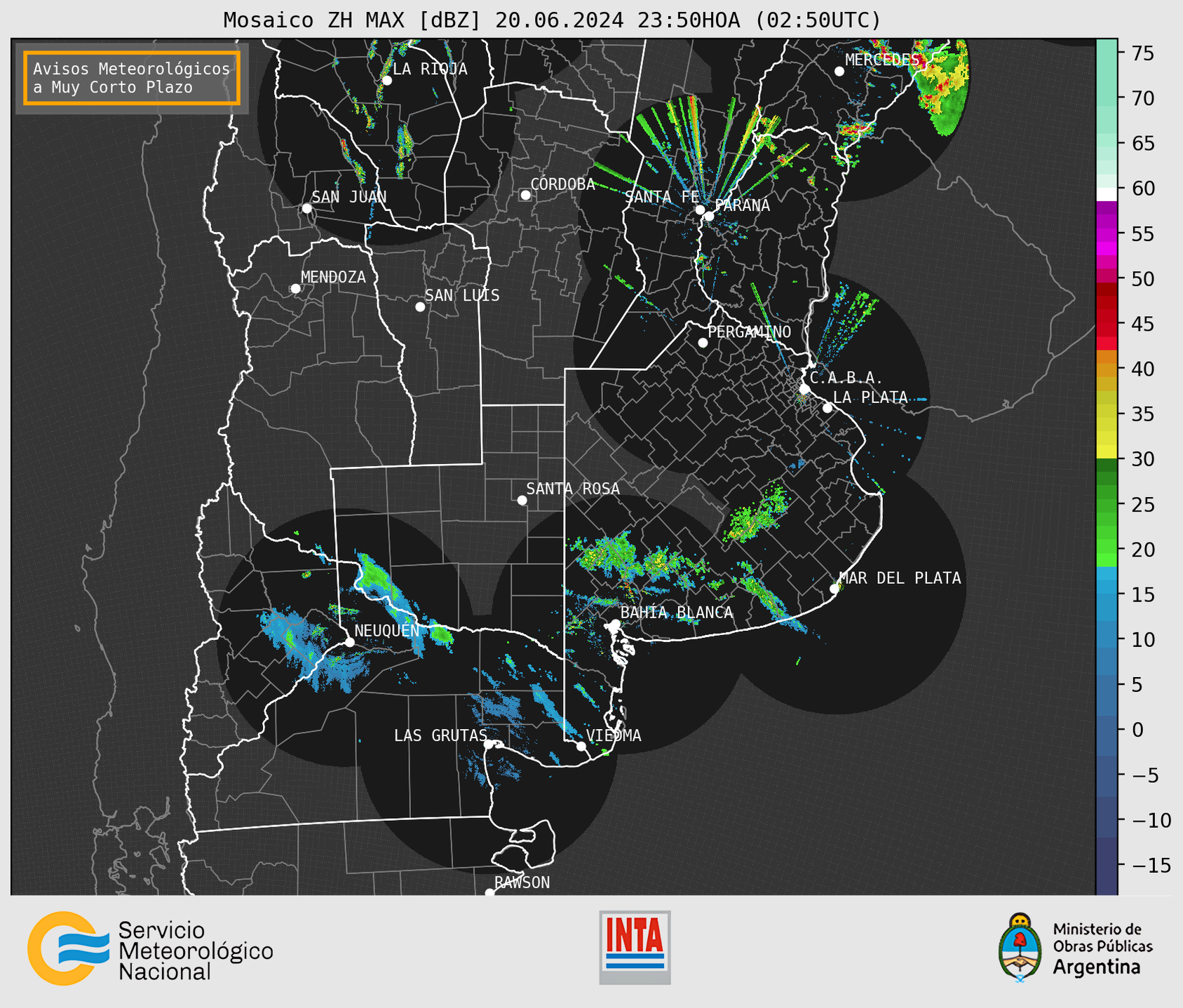This screenshot has width=1183, height=1008.
Task: Click the MENDOZA label text
Action: coord(333,277)
